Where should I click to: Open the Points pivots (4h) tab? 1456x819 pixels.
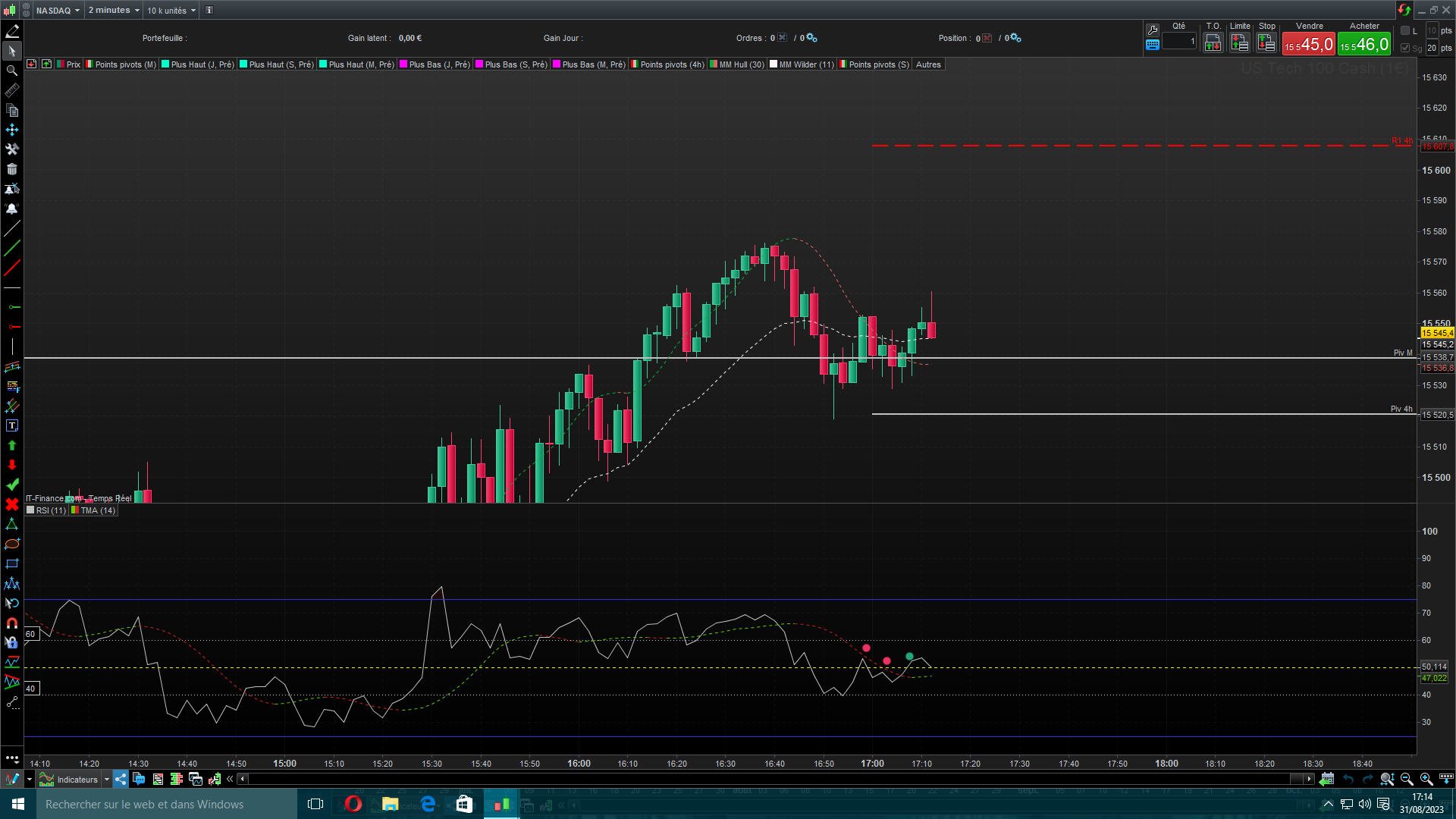(x=671, y=64)
